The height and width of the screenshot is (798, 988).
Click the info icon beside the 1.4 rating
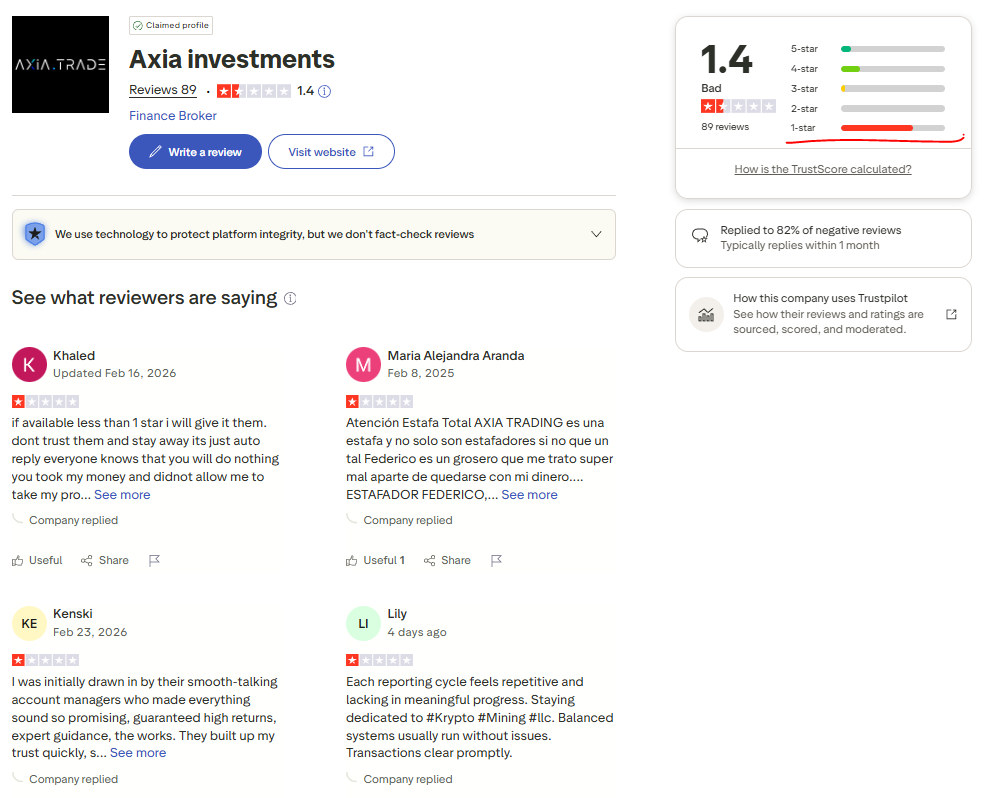click(x=324, y=91)
